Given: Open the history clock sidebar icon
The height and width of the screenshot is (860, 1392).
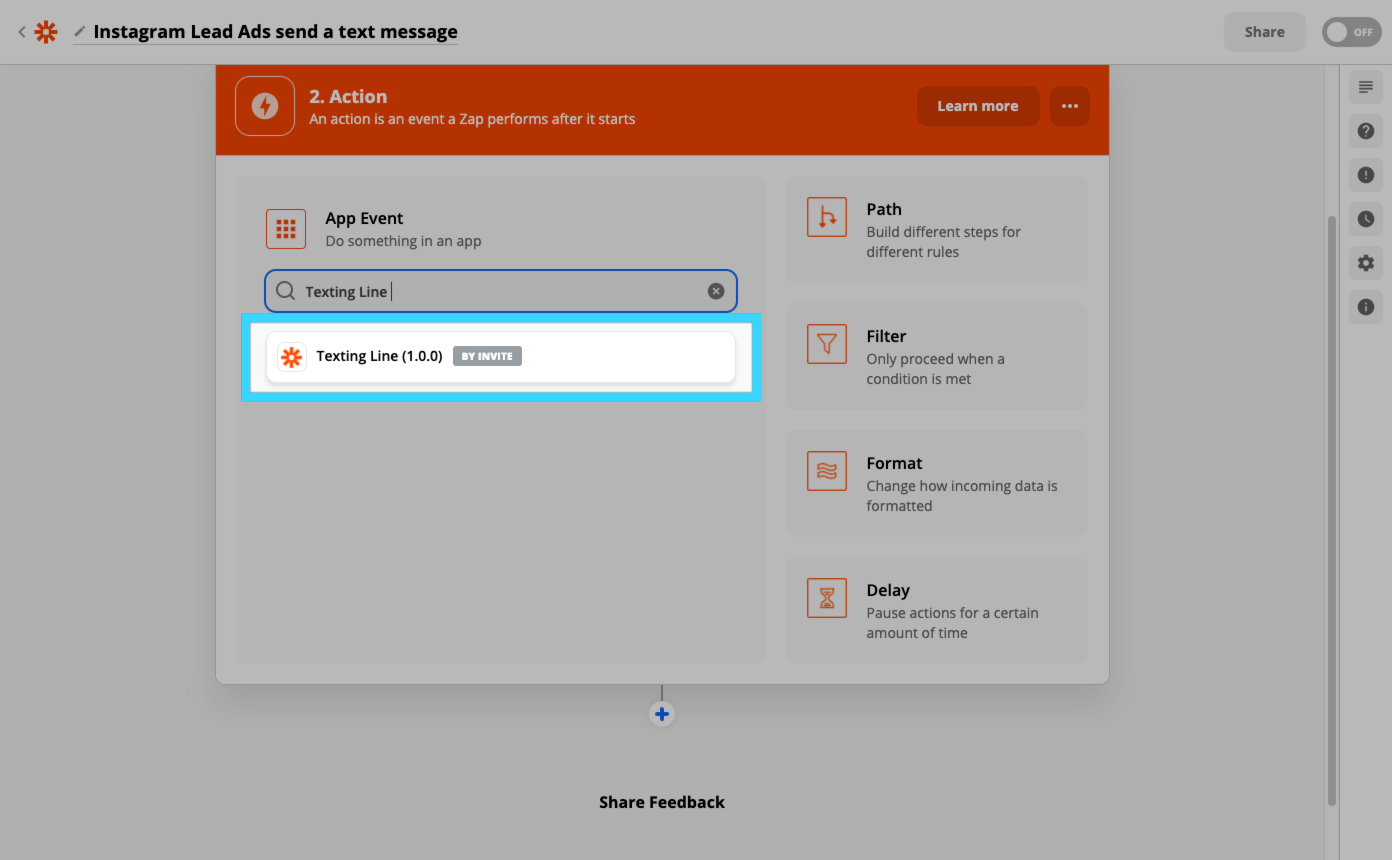Looking at the screenshot, I should click(1365, 219).
